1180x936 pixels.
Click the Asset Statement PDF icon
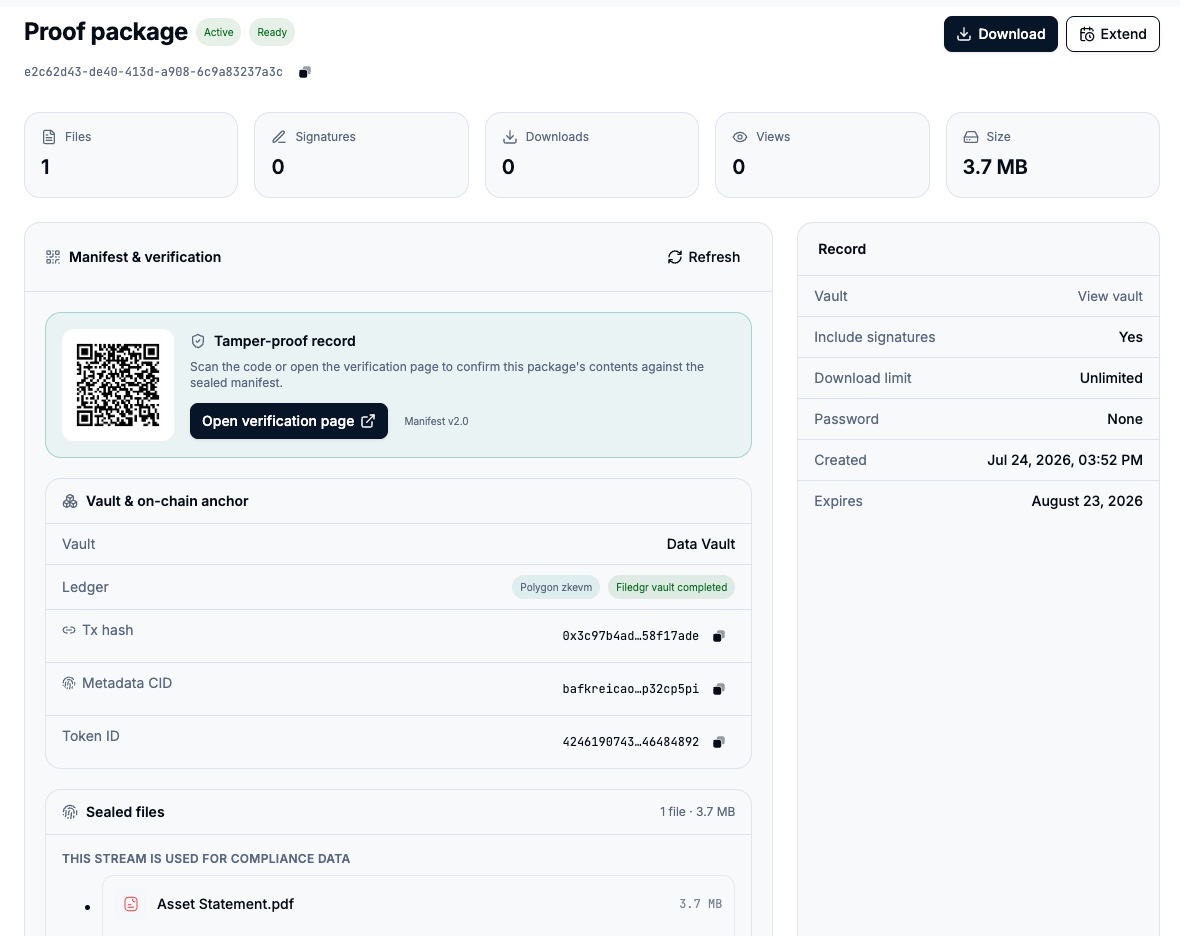click(x=131, y=904)
